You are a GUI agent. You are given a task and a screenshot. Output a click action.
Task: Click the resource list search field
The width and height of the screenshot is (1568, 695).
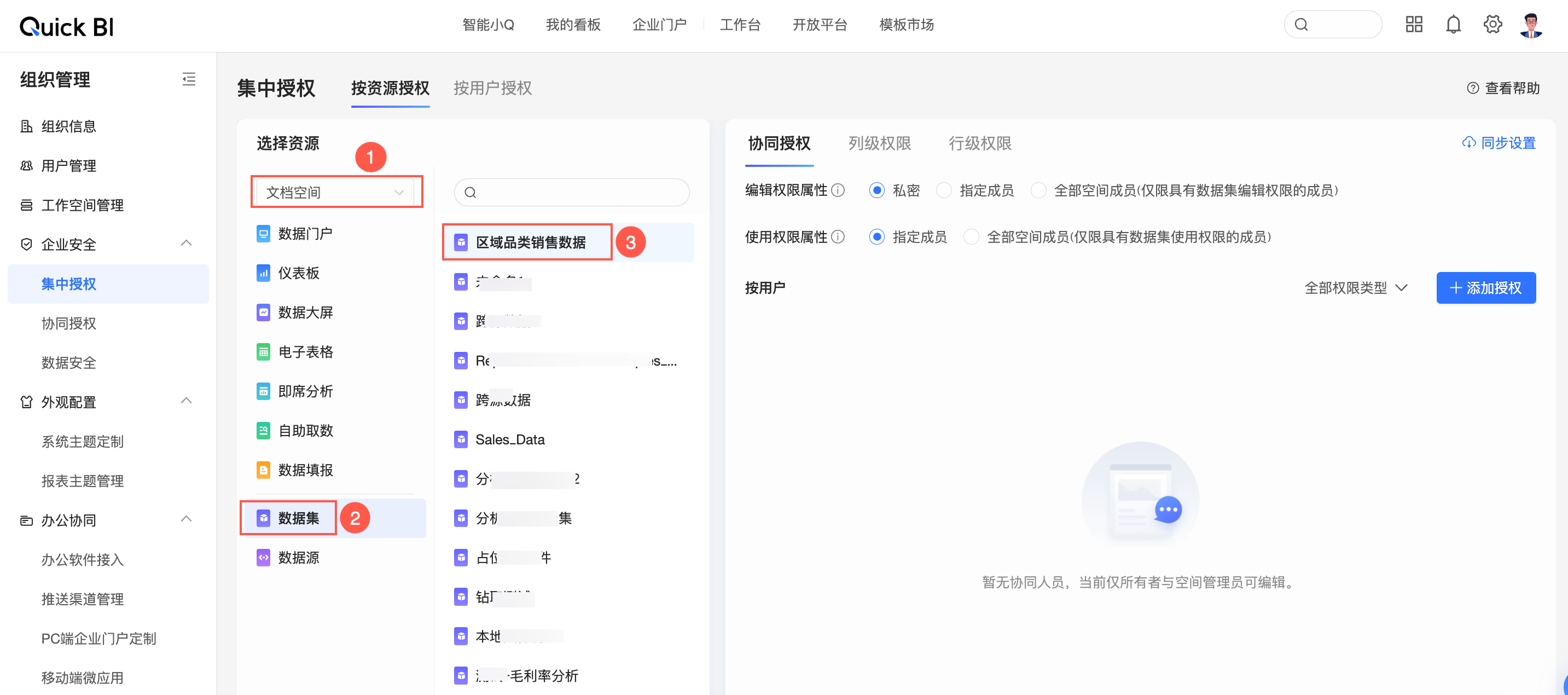pyautogui.click(x=572, y=193)
